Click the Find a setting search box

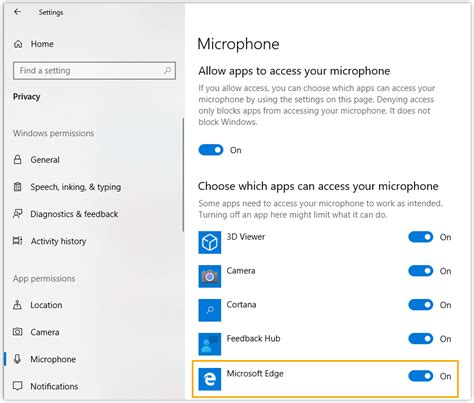coord(94,70)
